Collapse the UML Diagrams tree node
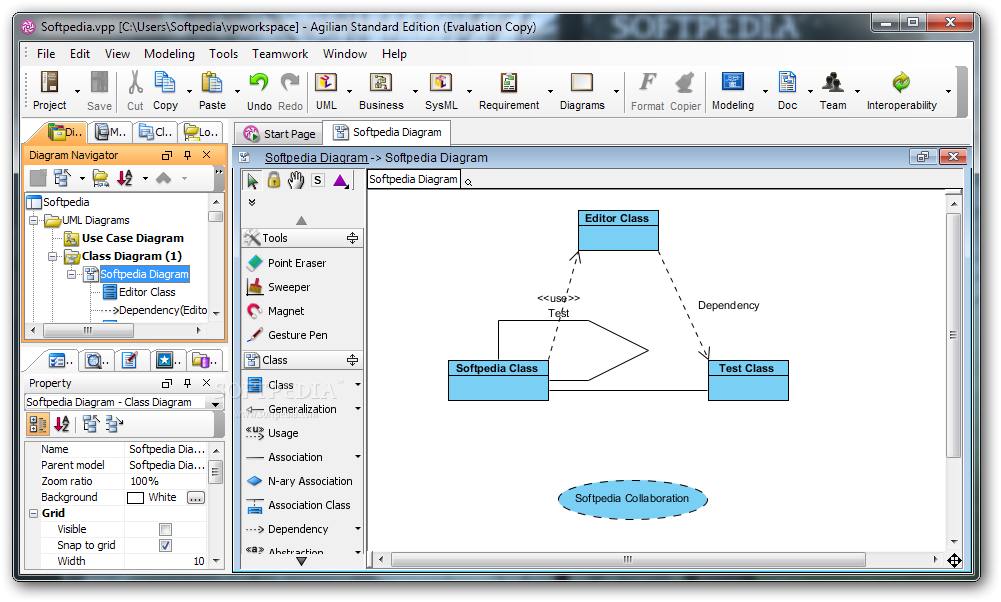This screenshot has height=602, width=1001. tap(33, 220)
